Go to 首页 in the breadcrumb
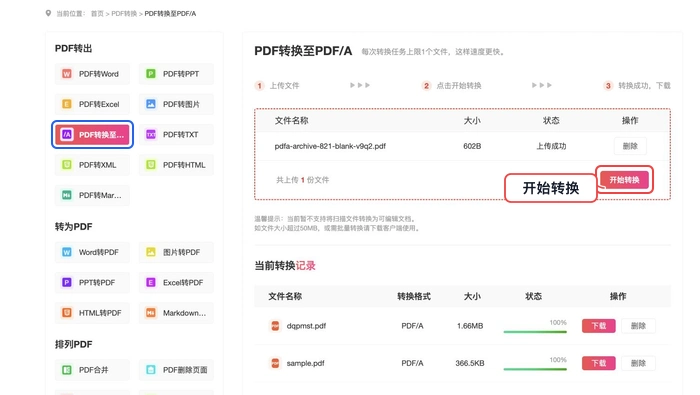Screen dimensions: 700x395 (97, 14)
